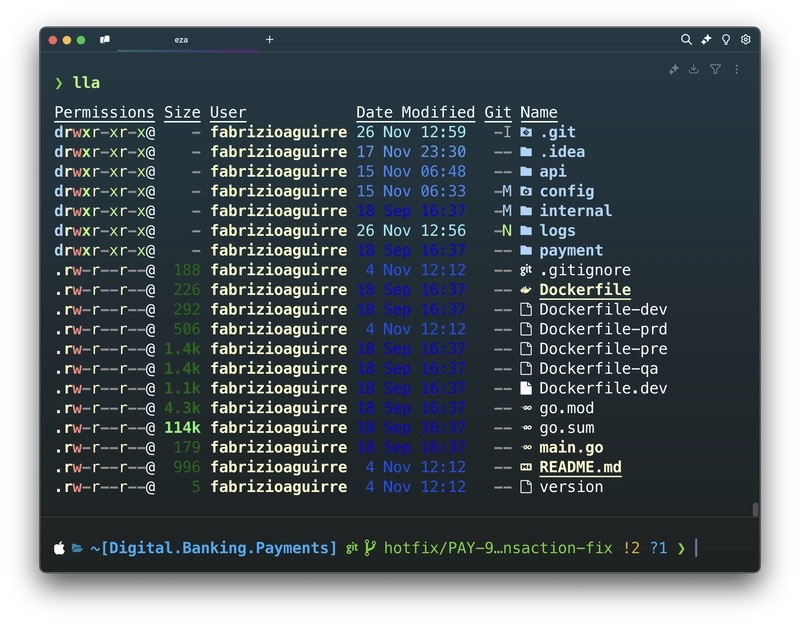This screenshot has width=800, height=625.
Task: Add a new tab with plus button
Action: (269, 39)
